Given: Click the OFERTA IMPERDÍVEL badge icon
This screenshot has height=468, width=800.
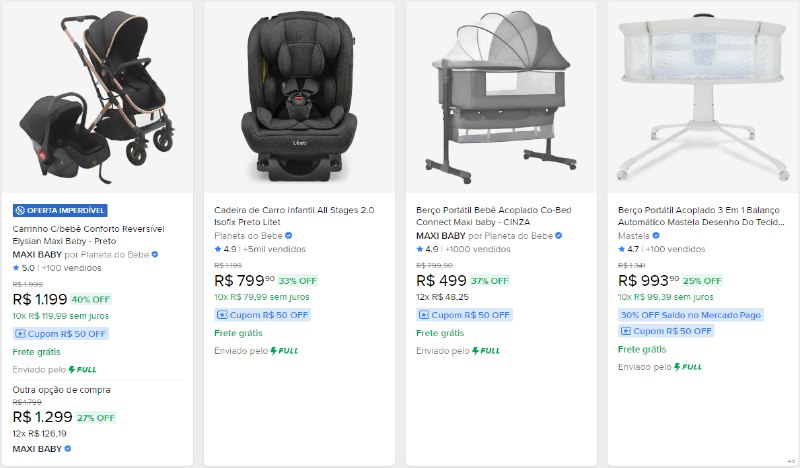Looking at the screenshot, I should point(20,210).
